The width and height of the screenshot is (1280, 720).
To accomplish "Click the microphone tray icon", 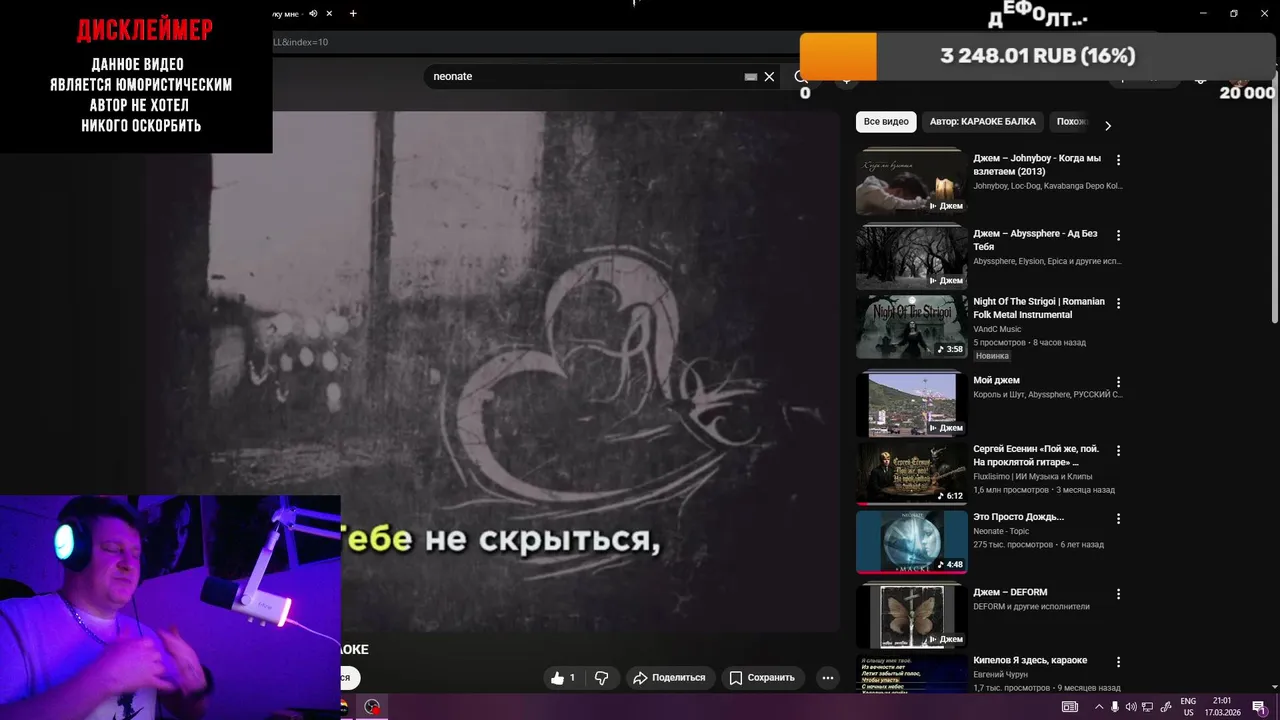I will 1115,707.
